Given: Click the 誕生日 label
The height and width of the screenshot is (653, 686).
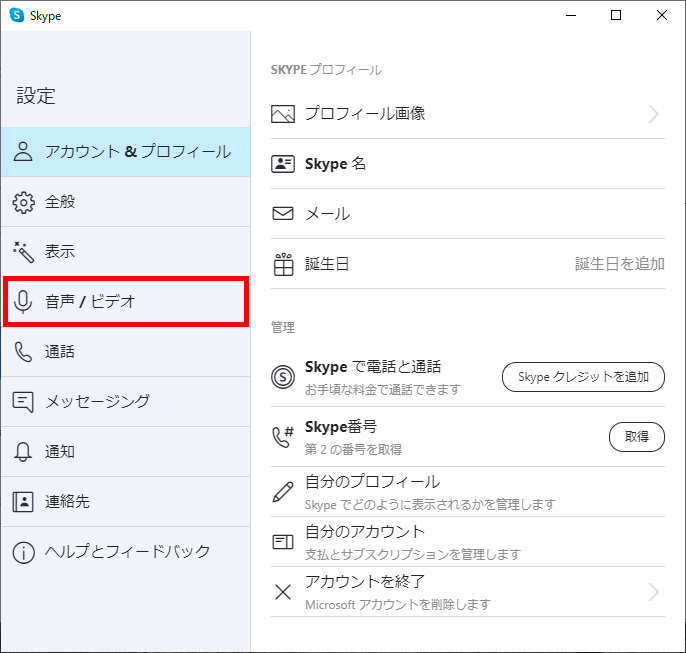Looking at the screenshot, I should click(327, 264).
